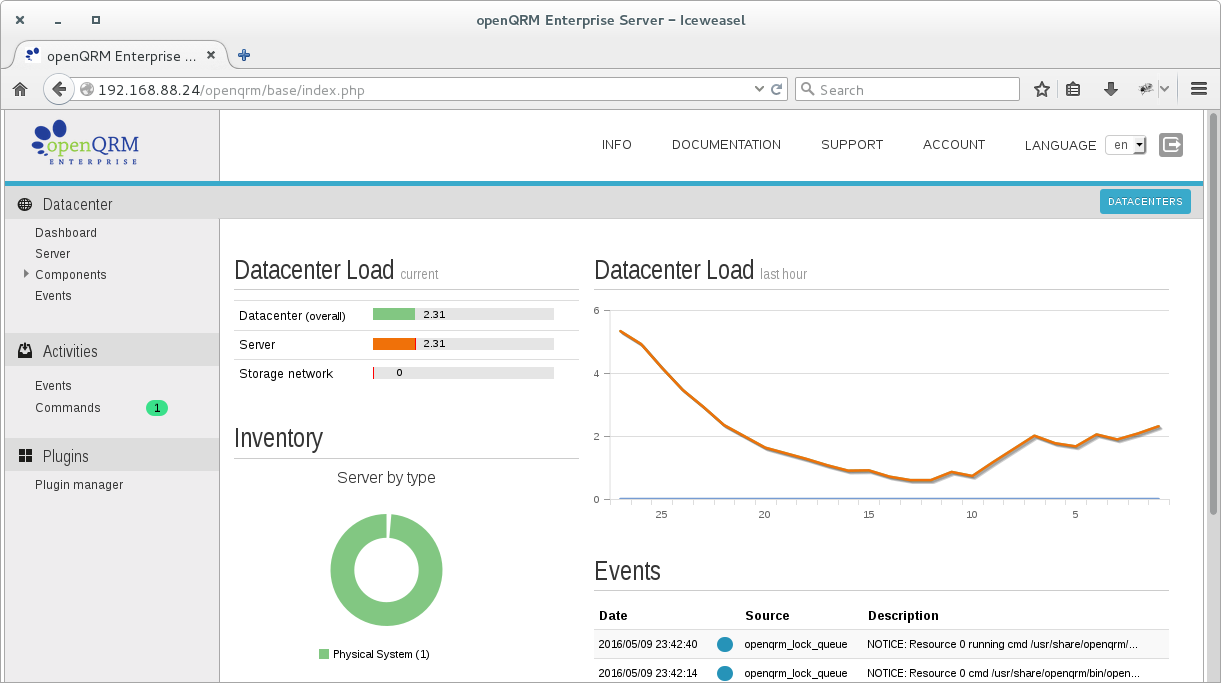Click the magnifier icon in the search box
Image resolution: width=1221 pixels, height=683 pixels.
pos(808,90)
